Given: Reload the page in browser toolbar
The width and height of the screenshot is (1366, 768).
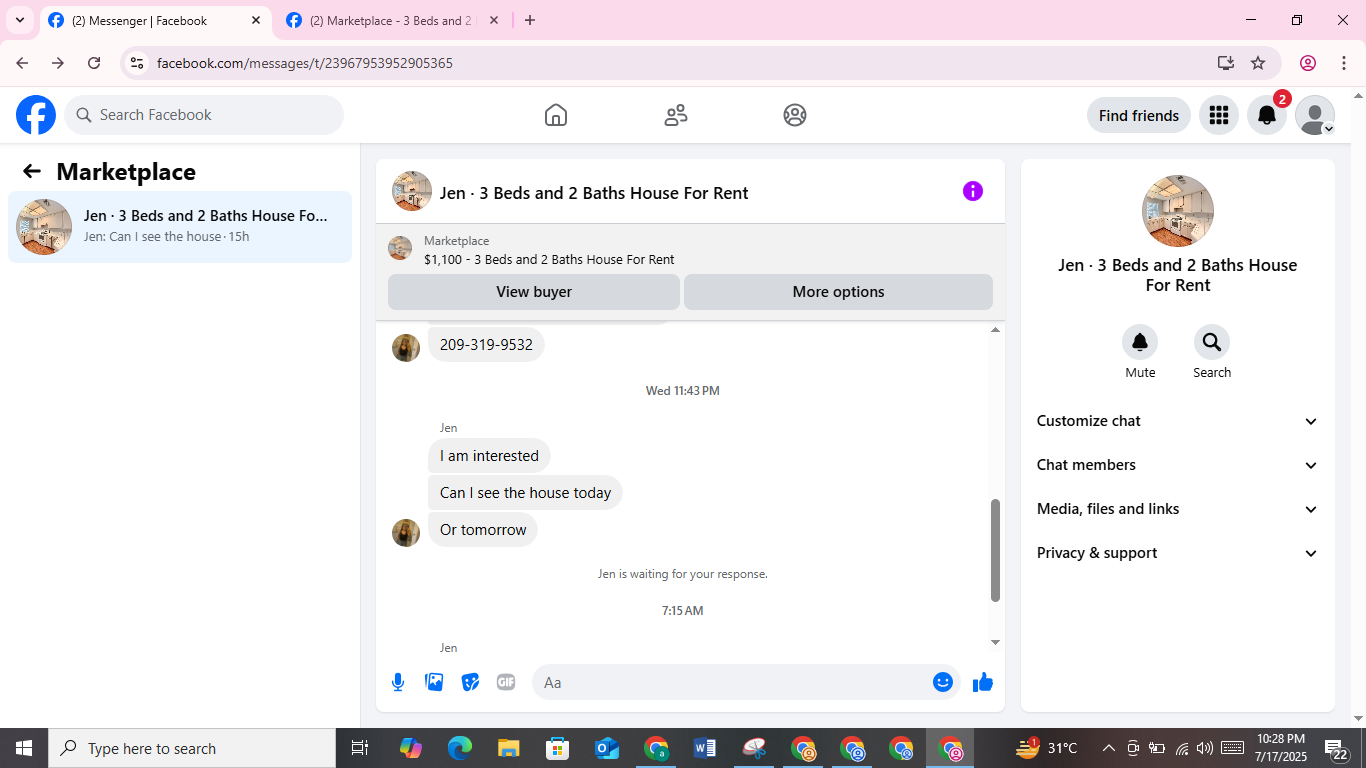Looking at the screenshot, I should point(94,63).
